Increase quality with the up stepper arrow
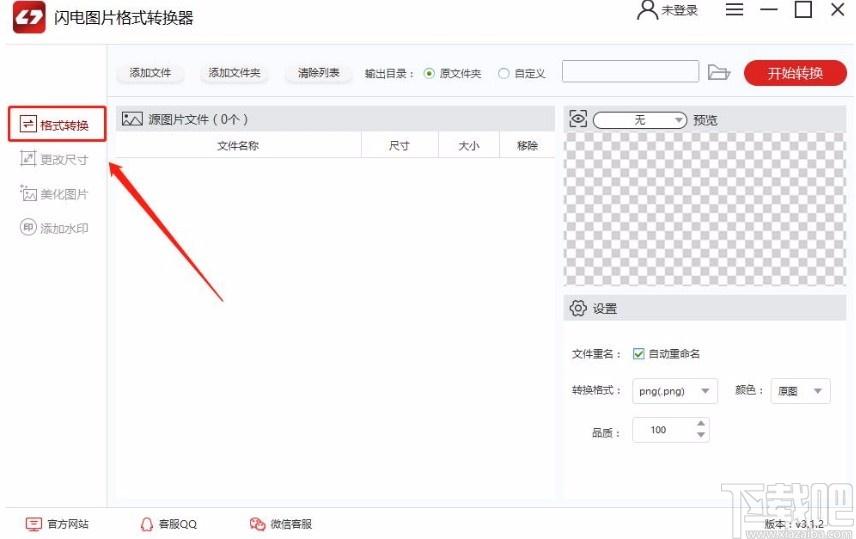Viewport: 856px width, 539px height. point(701,423)
